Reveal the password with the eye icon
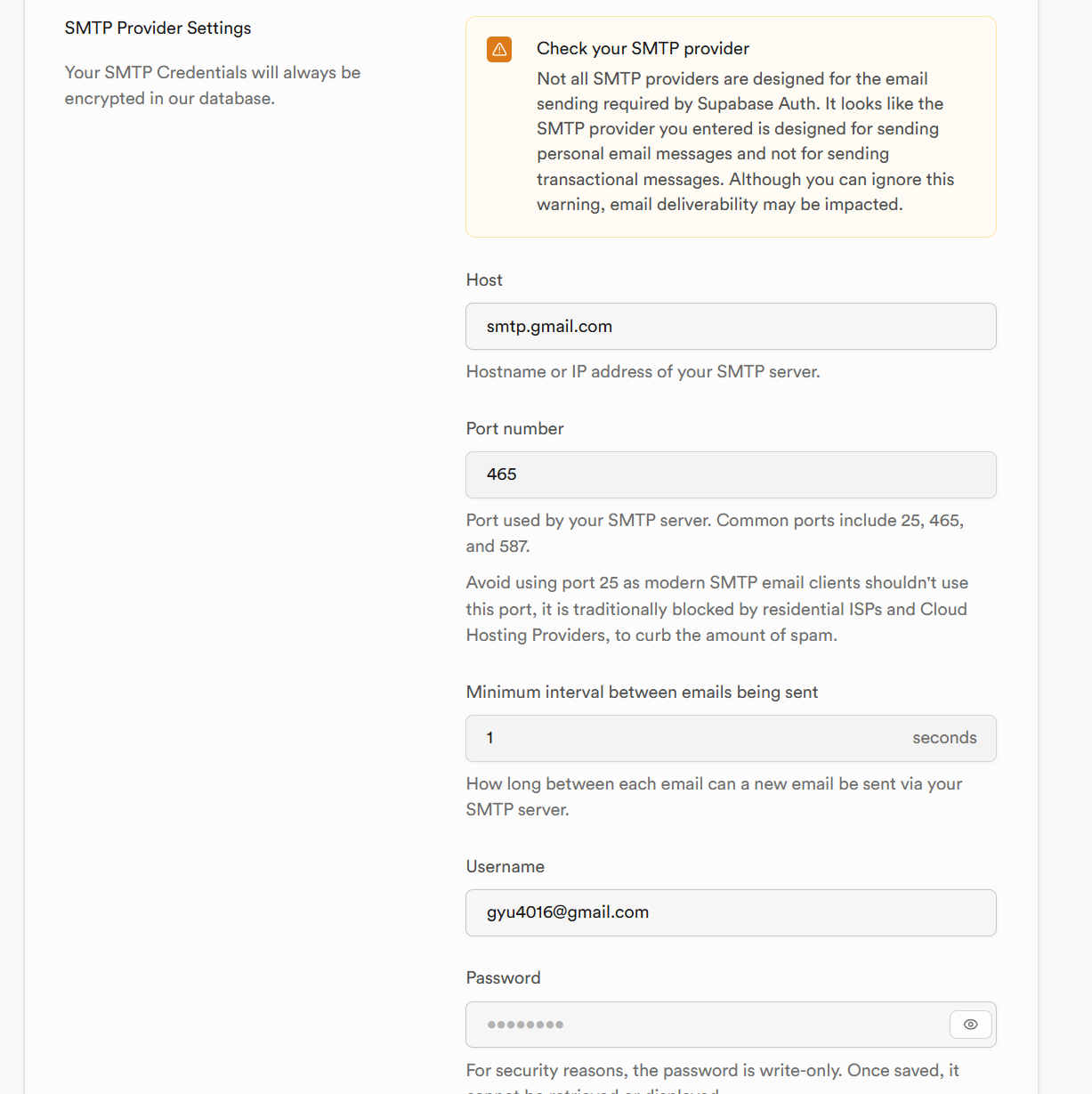 pyautogui.click(x=970, y=1025)
